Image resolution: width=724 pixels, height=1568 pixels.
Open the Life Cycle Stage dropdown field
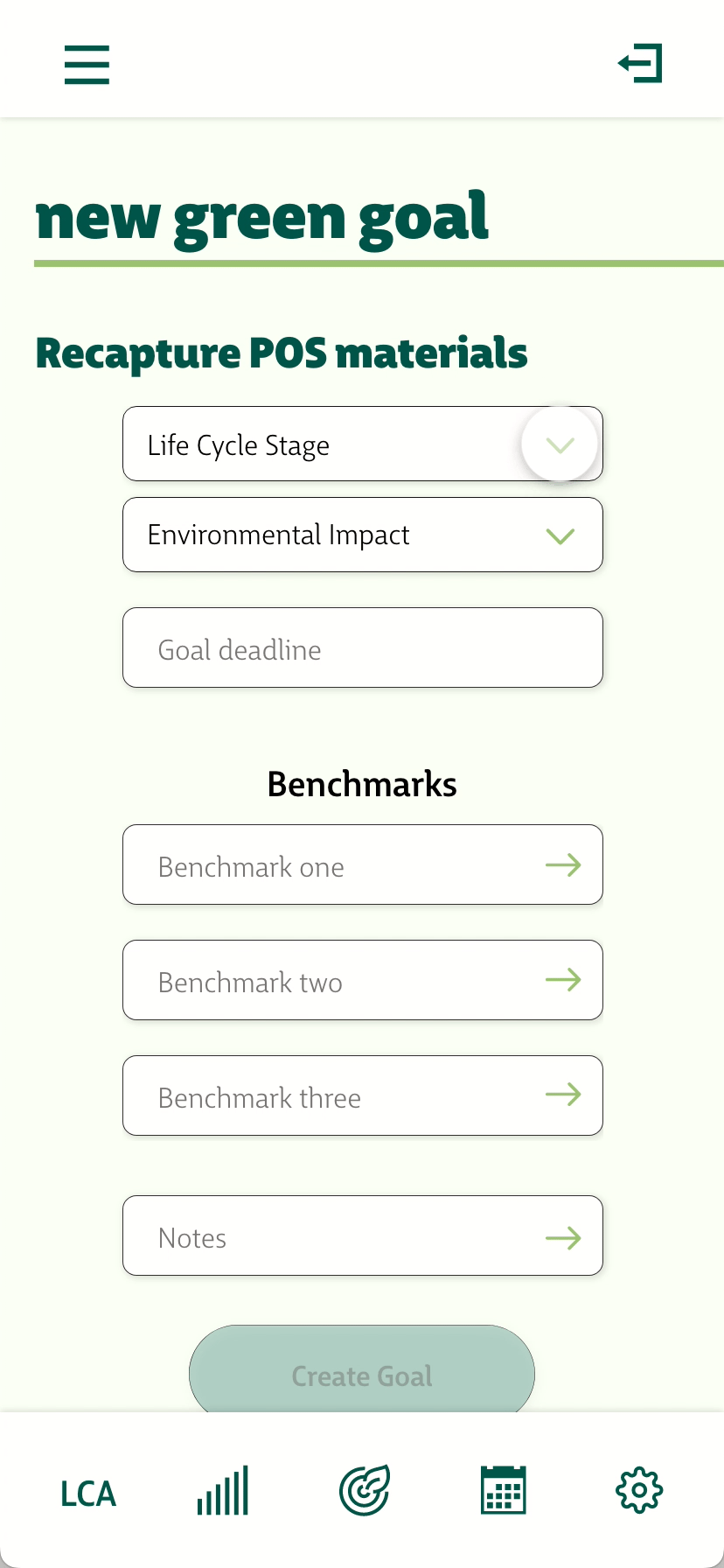click(x=363, y=444)
